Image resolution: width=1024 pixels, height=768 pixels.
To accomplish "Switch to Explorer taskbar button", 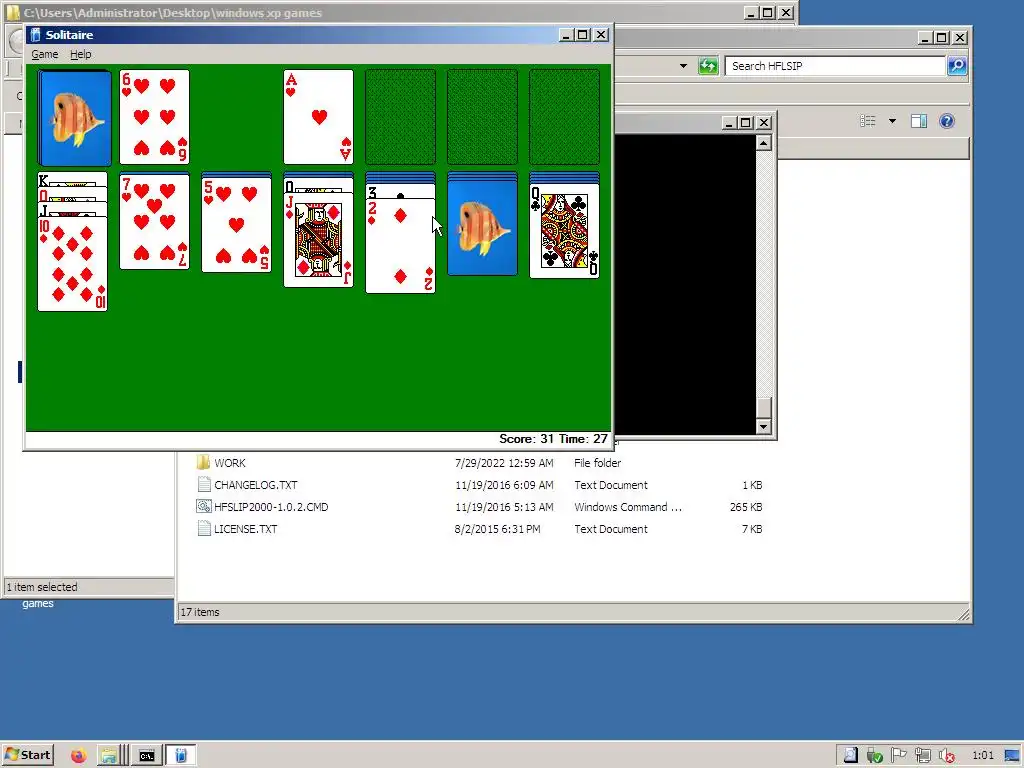I will coord(112,756).
